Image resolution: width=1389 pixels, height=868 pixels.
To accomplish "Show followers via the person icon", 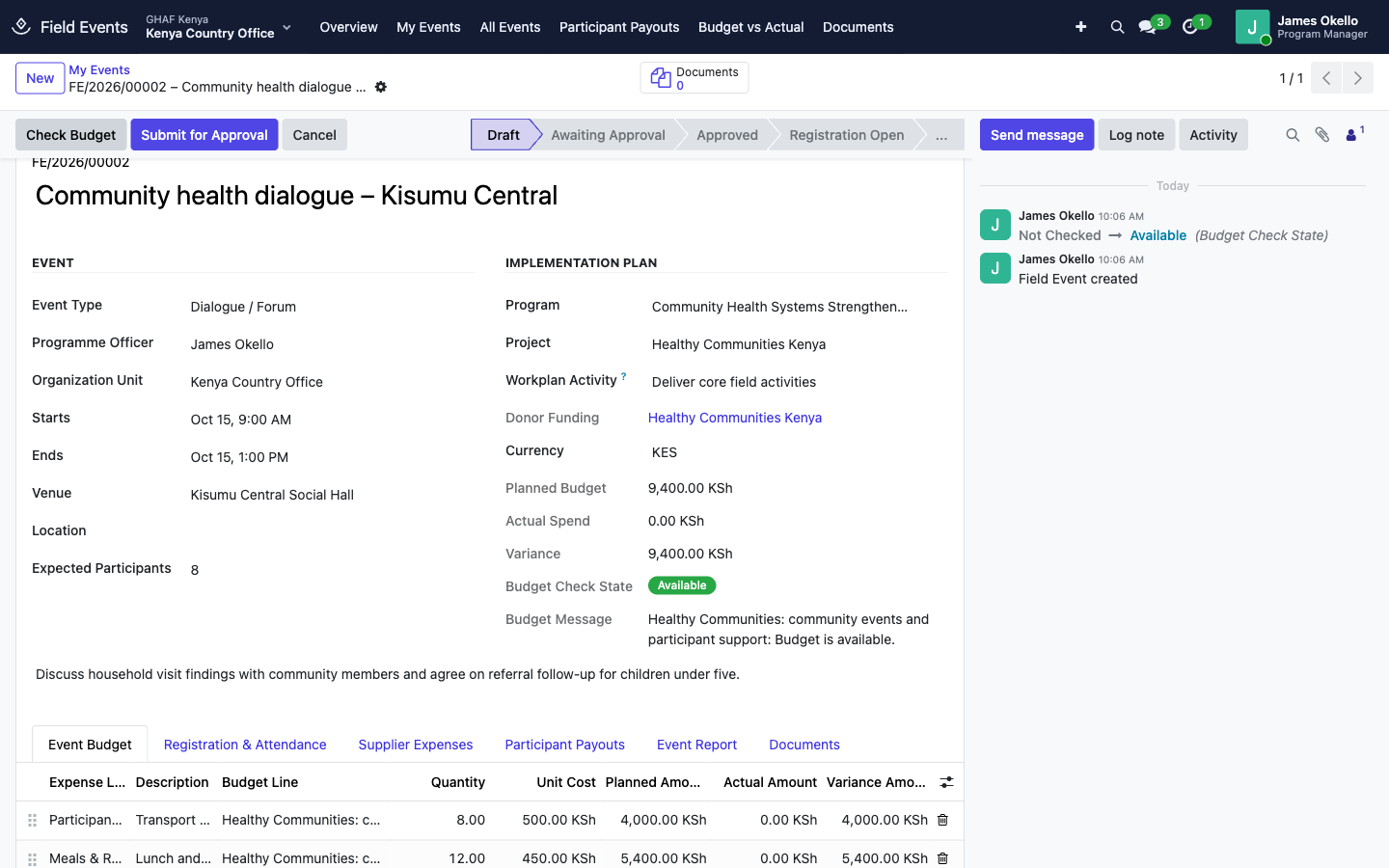I will click(1353, 135).
